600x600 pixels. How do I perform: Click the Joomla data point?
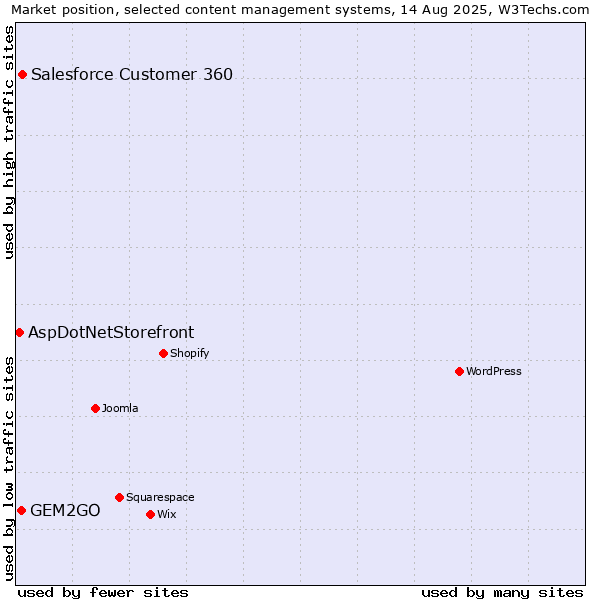coord(95,408)
